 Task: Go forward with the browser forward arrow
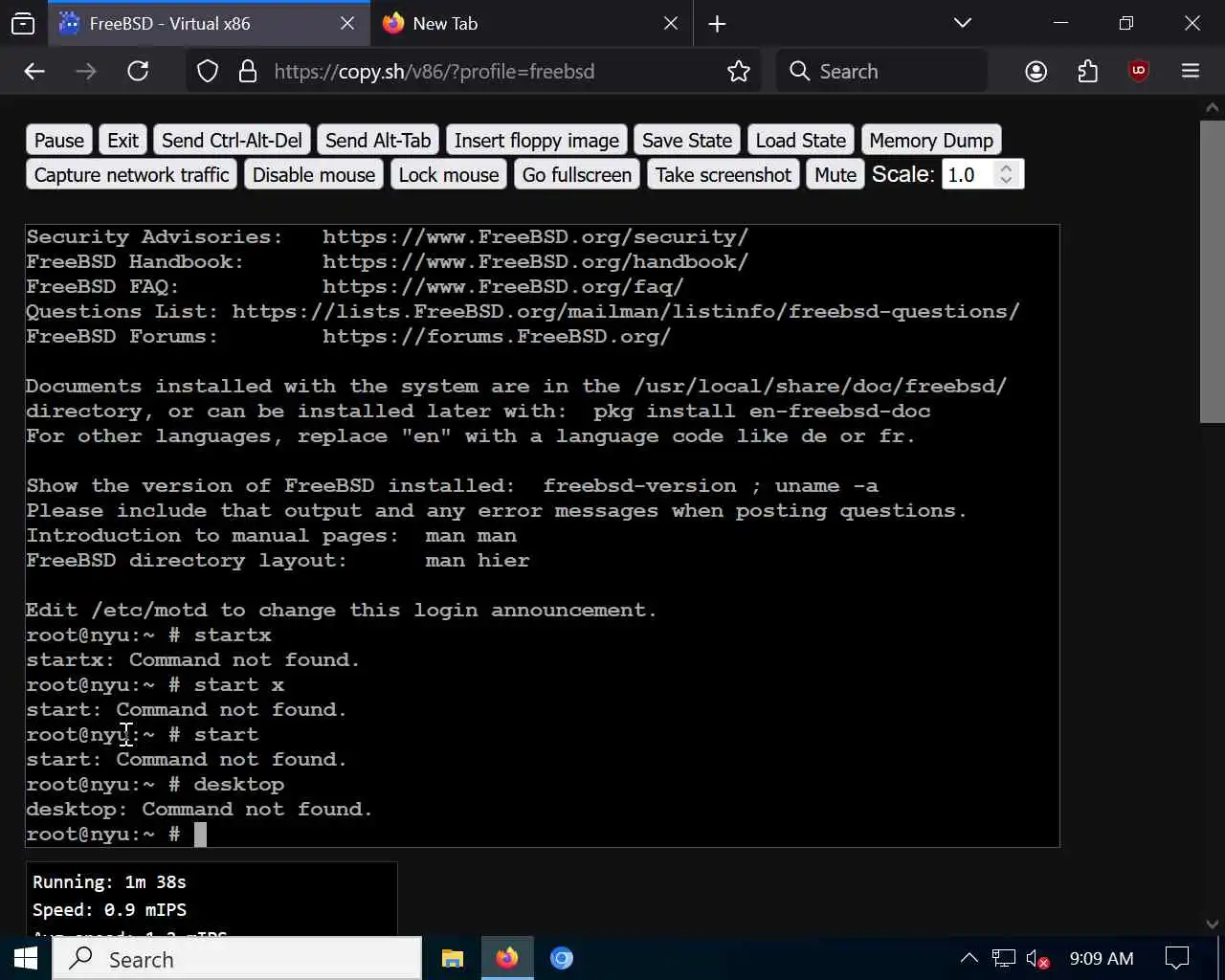click(x=86, y=71)
